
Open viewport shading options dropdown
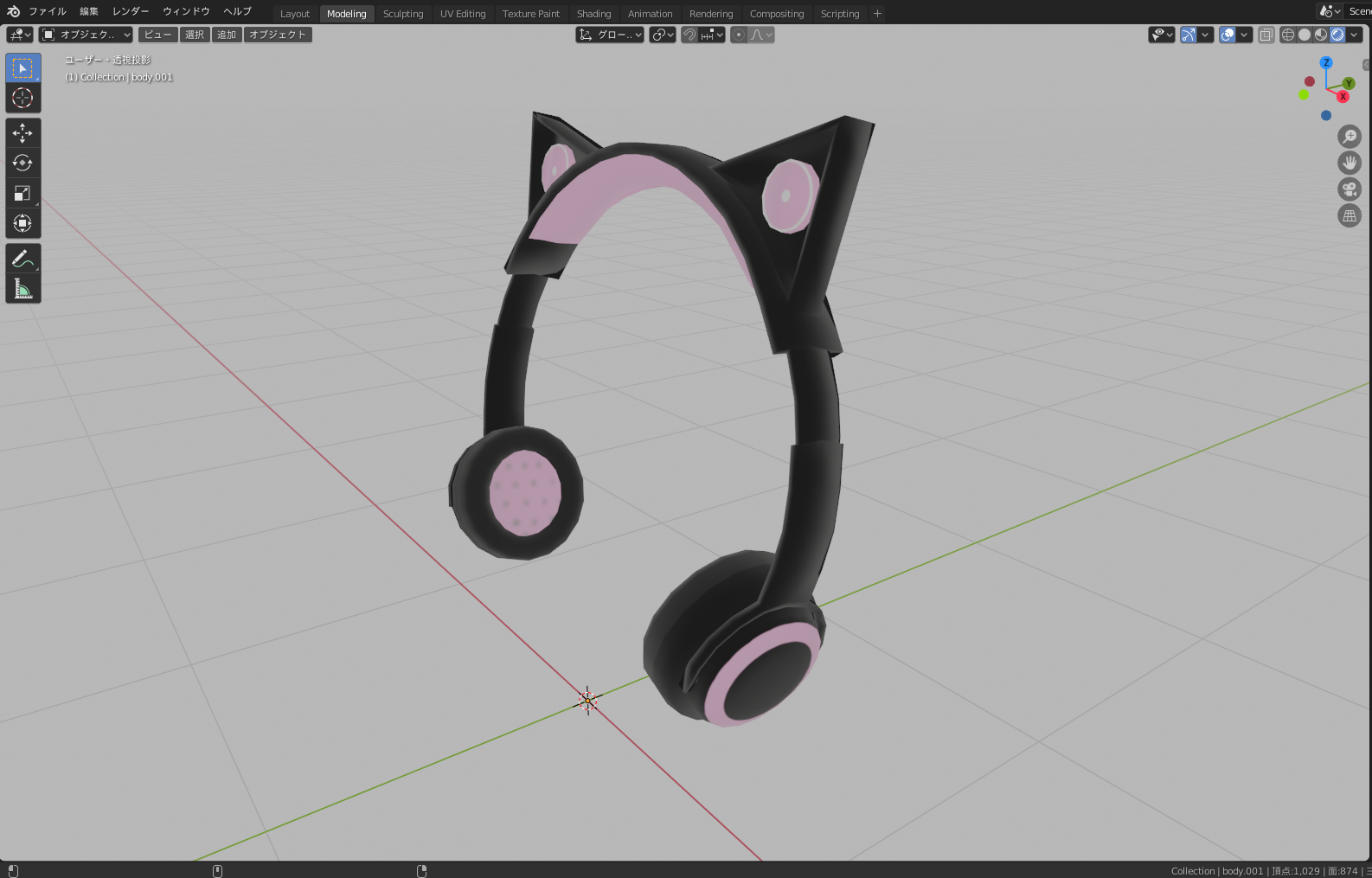[1355, 35]
